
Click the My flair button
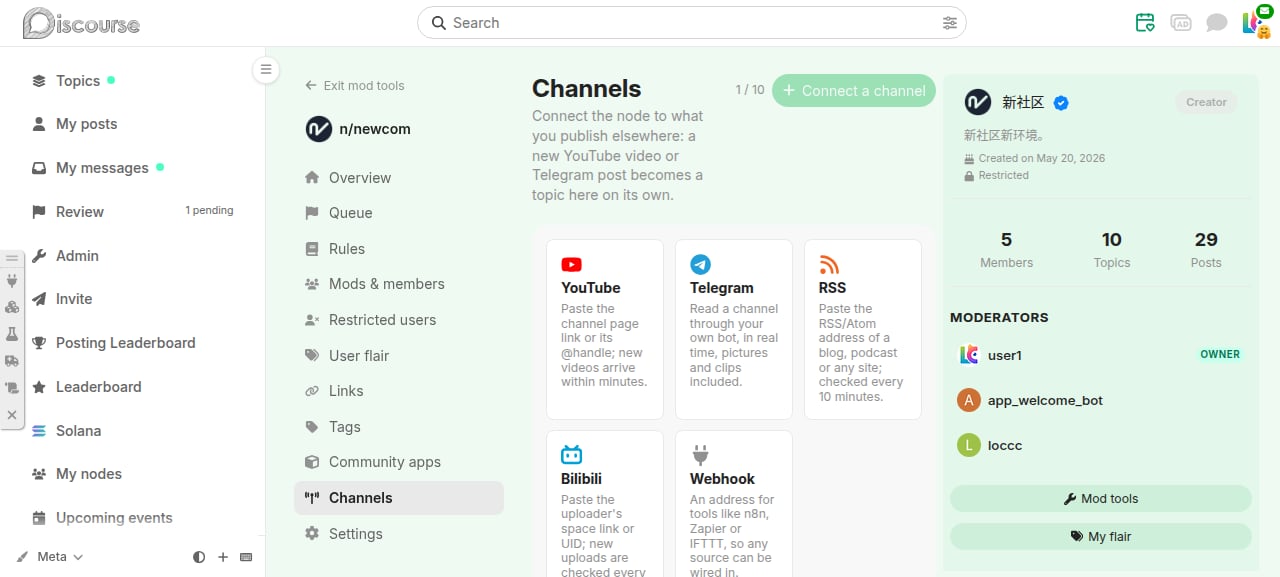1100,537
